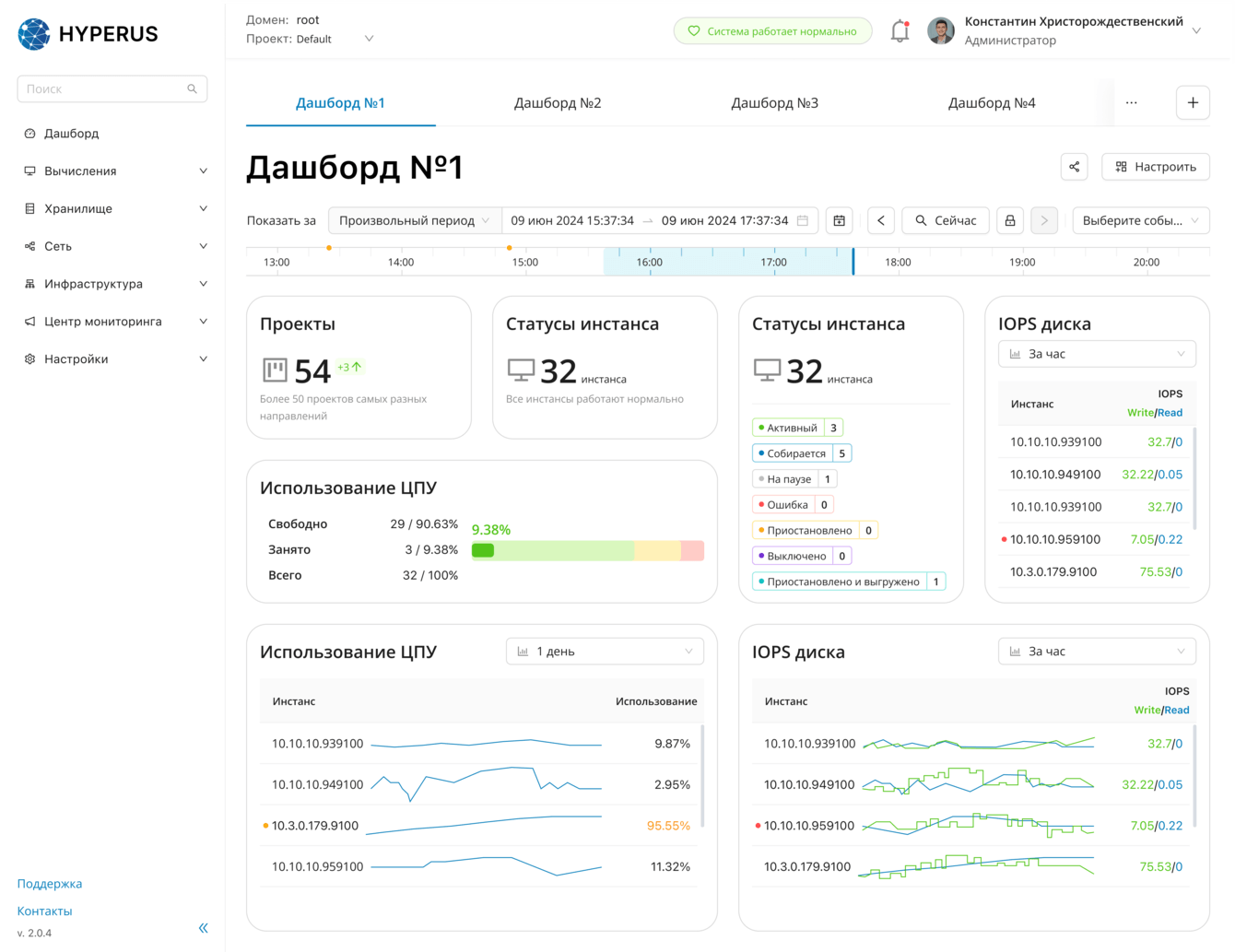Toggle the time range lock icon
The width and height of the screenshot is (1235, 952).
click(x=1010, y=221)
